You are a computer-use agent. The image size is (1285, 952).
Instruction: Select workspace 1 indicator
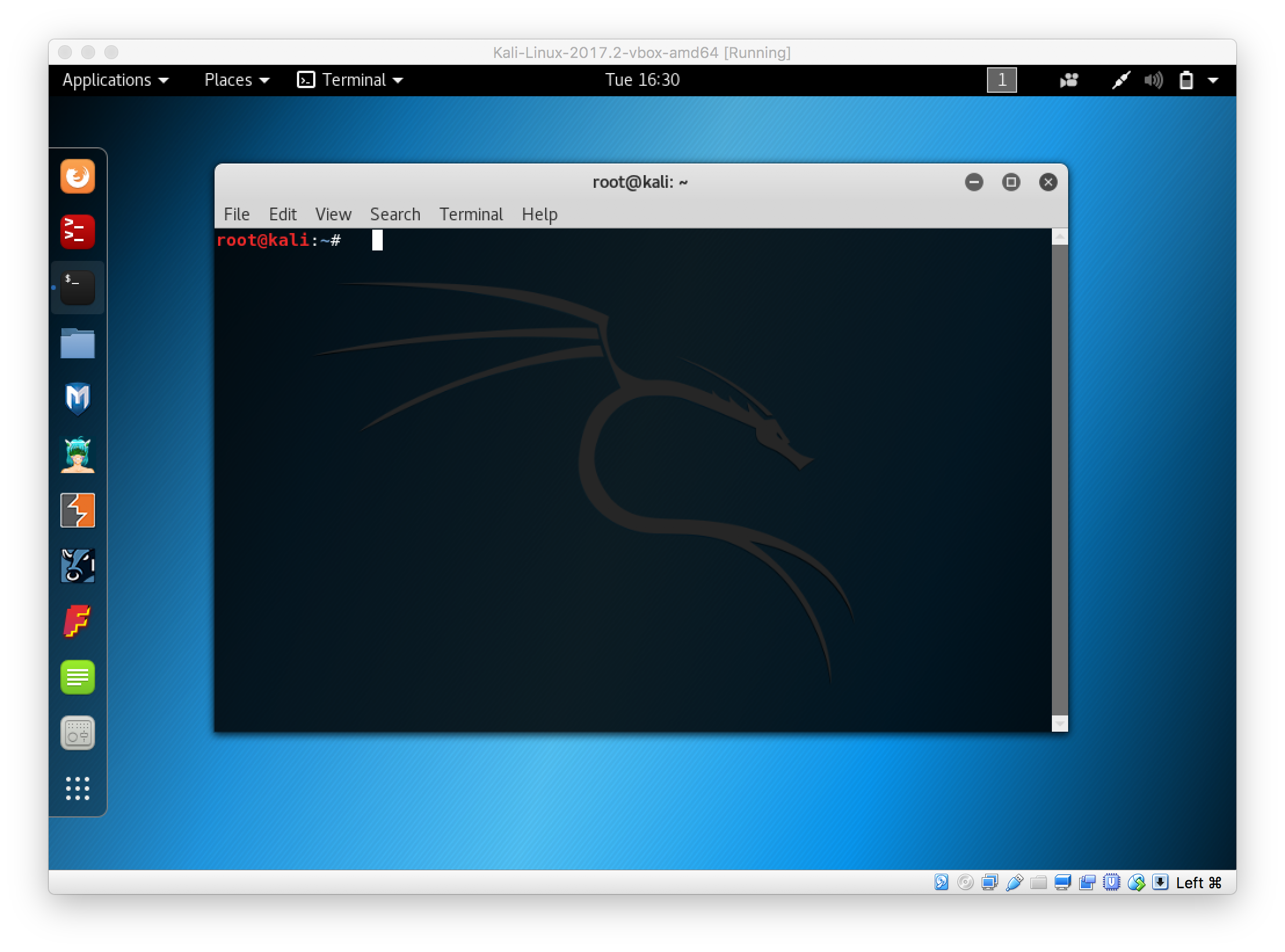pos(1001,80)
